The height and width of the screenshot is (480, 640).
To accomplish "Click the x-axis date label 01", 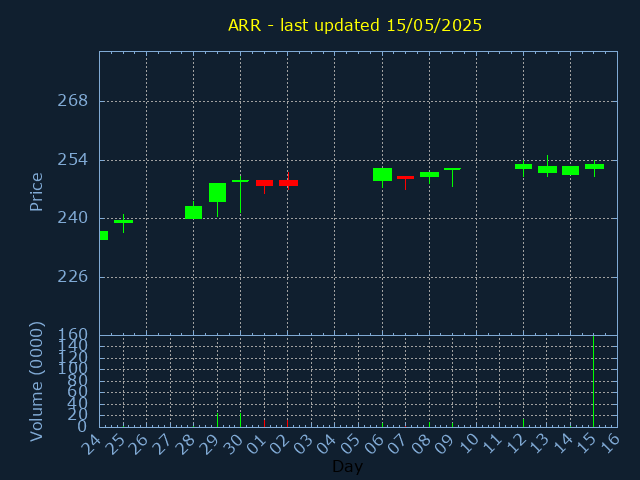I will tap(257, 443).
